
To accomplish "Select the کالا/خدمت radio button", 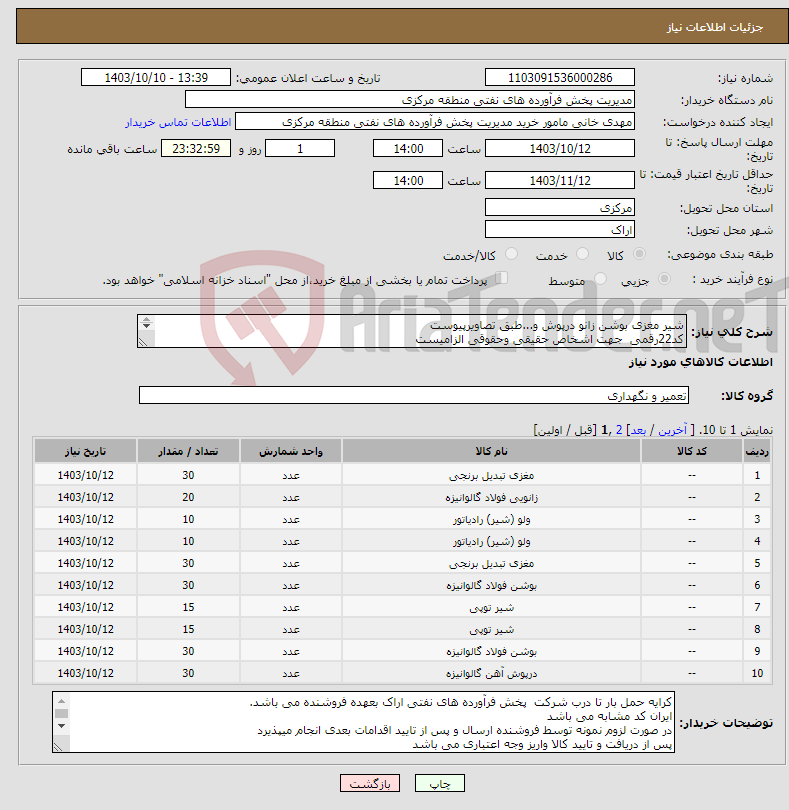I will click(x=511, y=254).
